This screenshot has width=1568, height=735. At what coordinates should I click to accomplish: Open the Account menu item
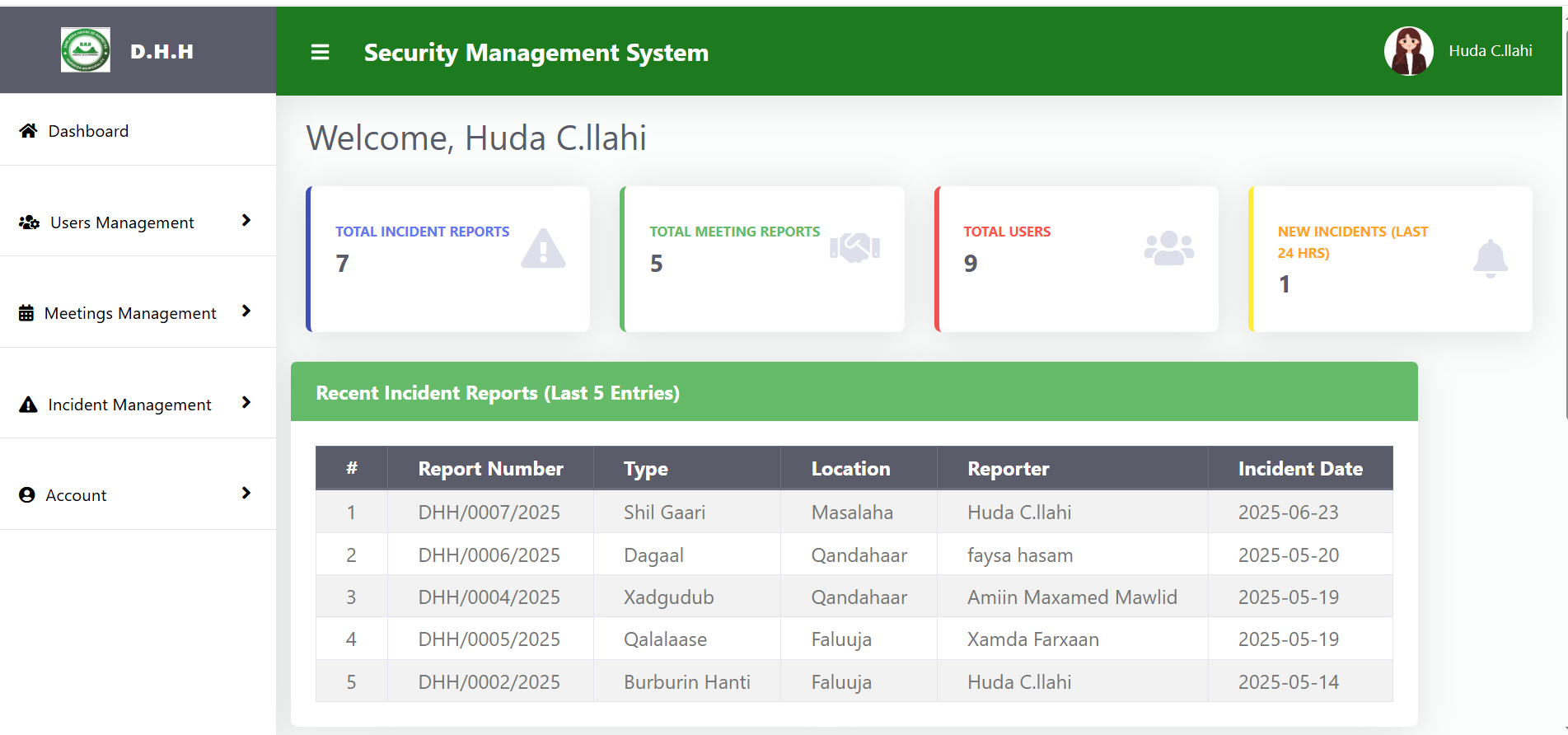coord(138,495)
